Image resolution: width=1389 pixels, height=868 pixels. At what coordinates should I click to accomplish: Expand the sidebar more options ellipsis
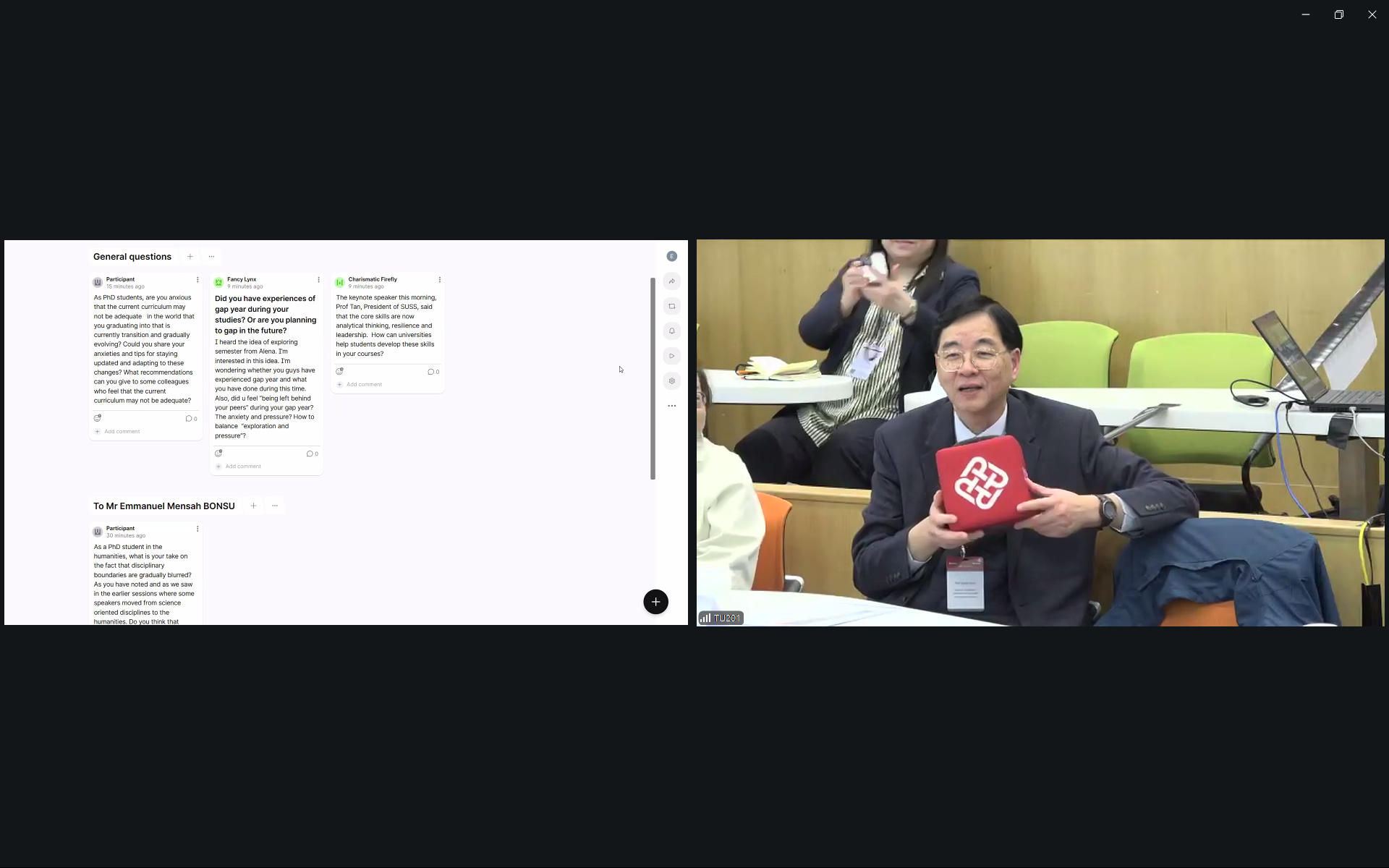671,406
